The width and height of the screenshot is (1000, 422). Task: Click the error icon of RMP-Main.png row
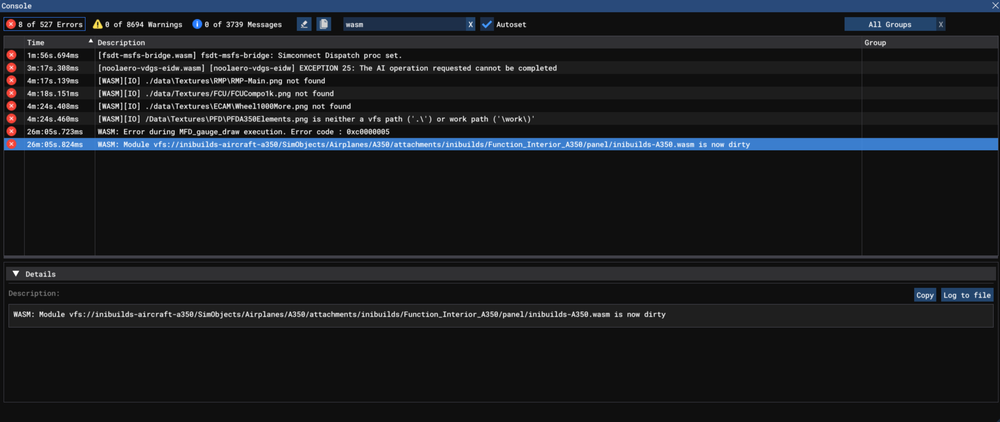[12, 81]
